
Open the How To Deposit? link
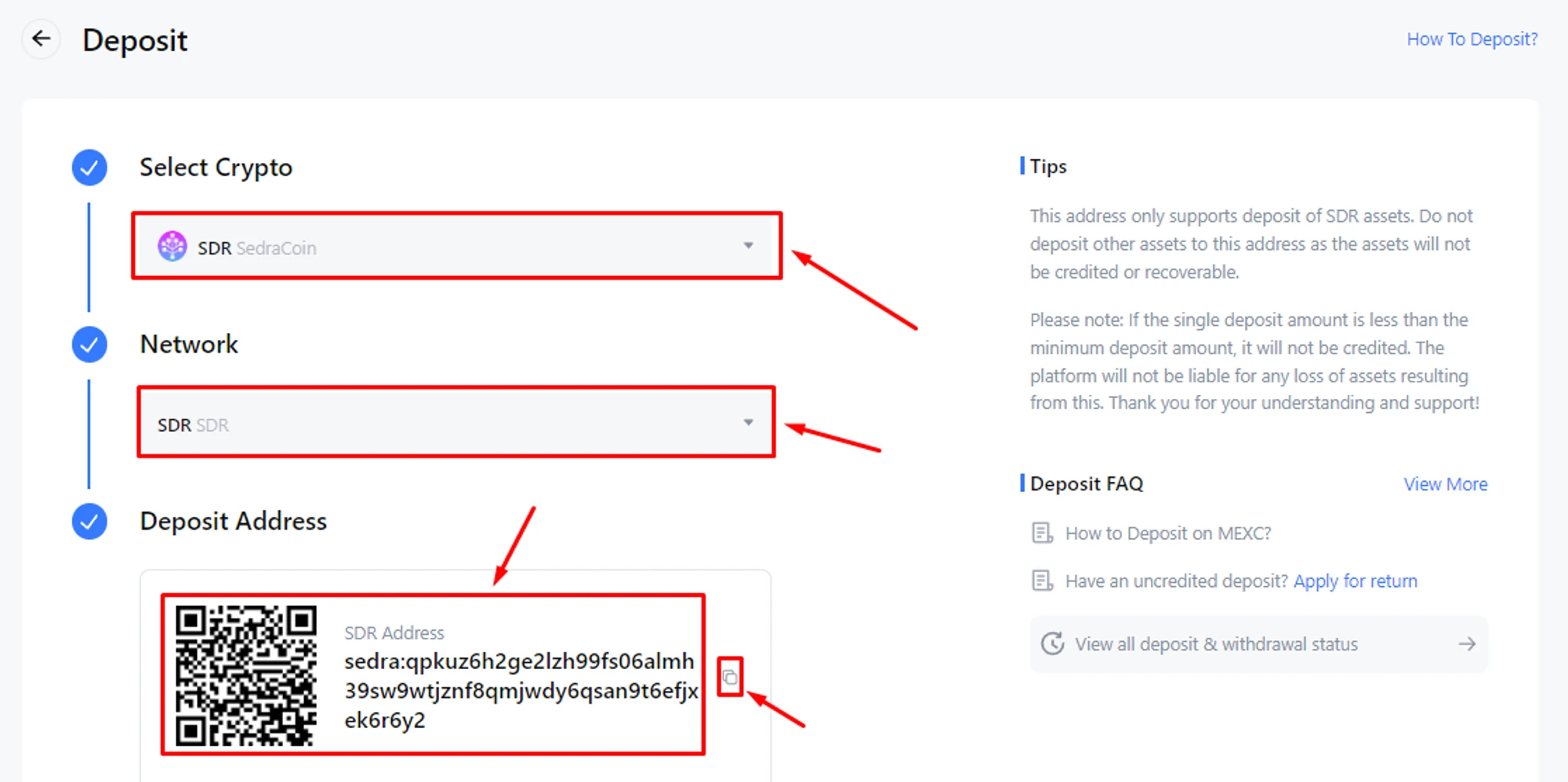coord(1472,39)
